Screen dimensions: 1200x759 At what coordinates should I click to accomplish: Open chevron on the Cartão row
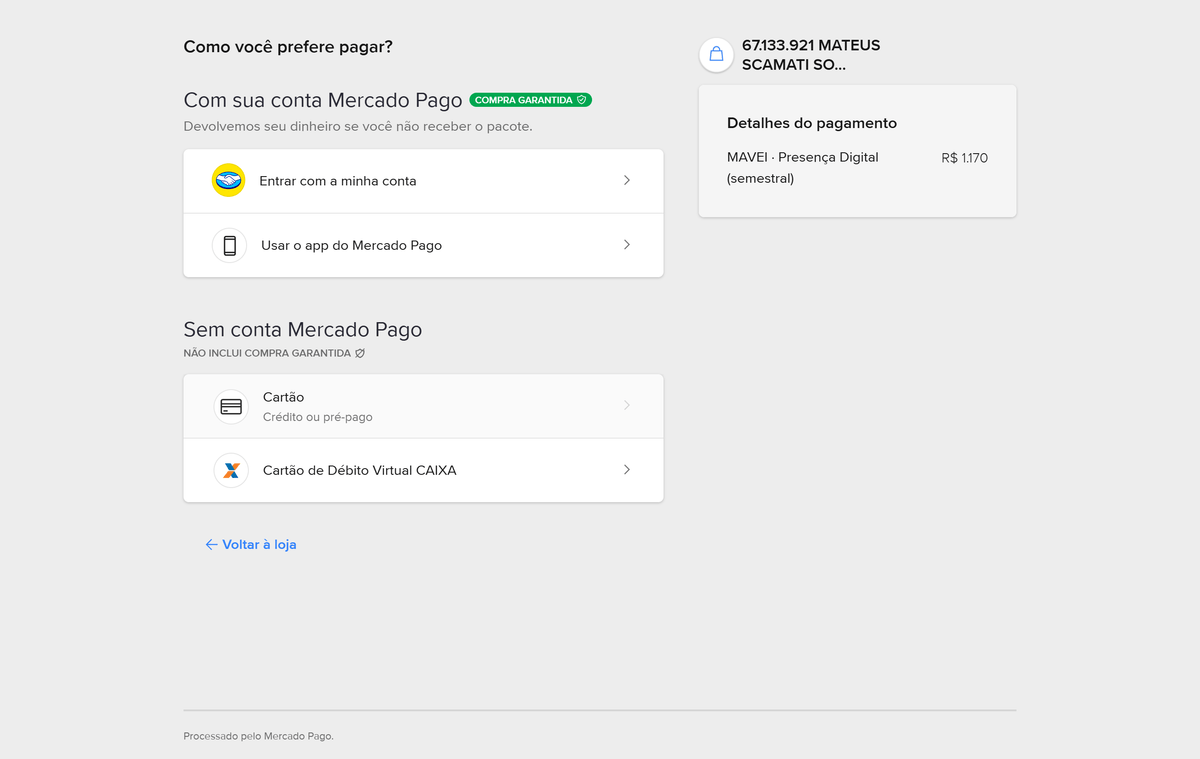click(627, 406)
